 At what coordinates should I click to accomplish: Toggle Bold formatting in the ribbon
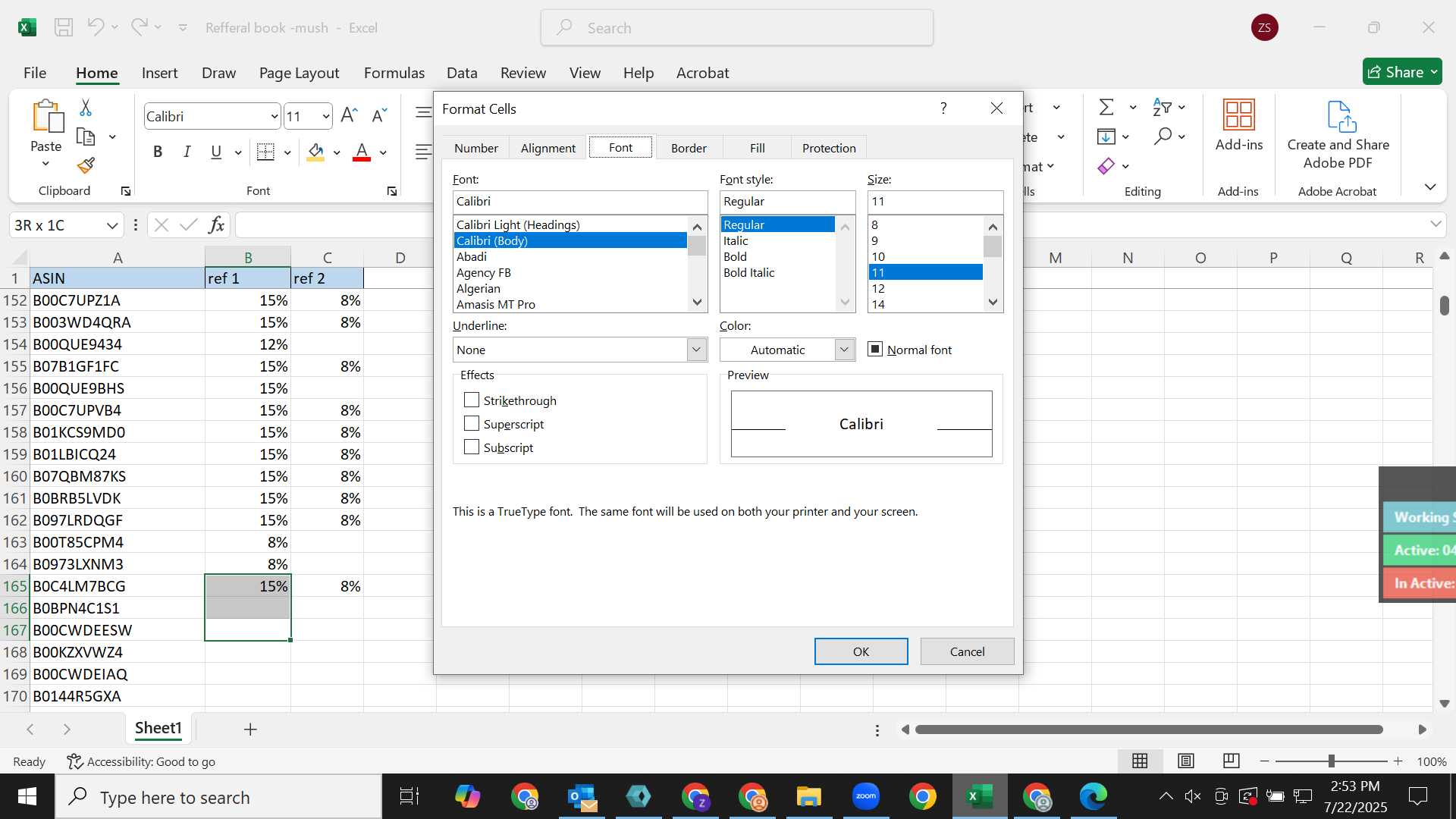(158, 152)
